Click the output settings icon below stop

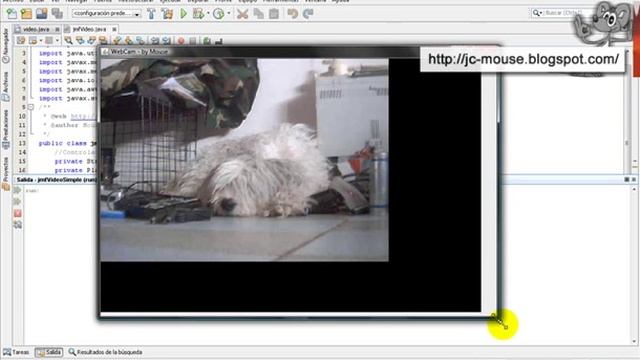[18, 224]
